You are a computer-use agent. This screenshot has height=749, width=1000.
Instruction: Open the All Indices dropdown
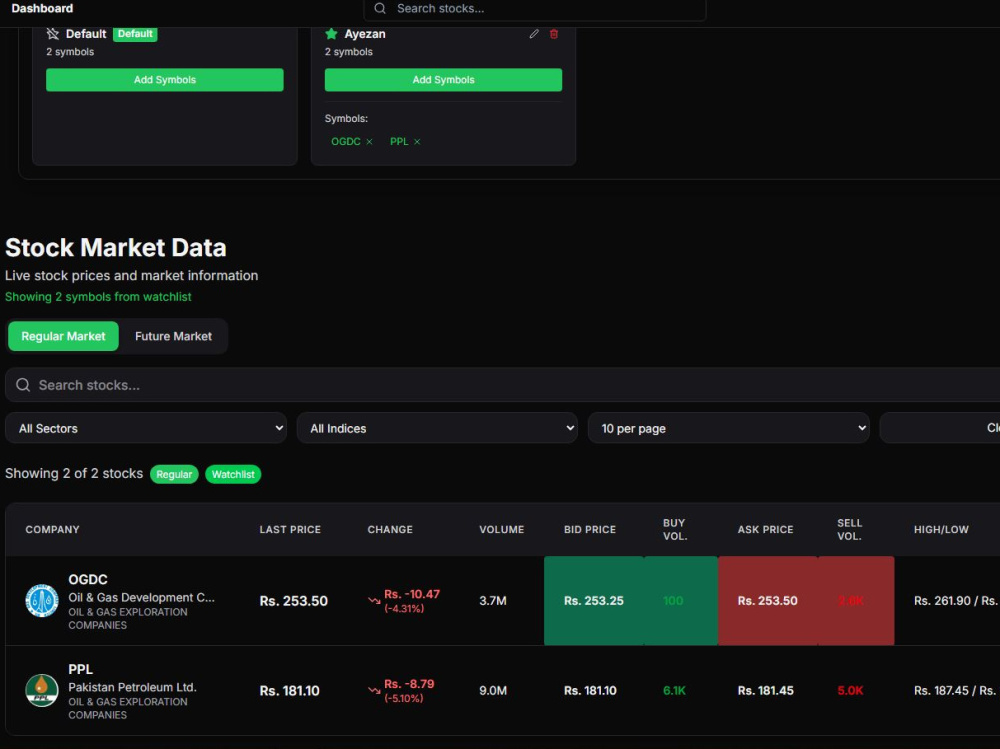[x=437, y=428]
